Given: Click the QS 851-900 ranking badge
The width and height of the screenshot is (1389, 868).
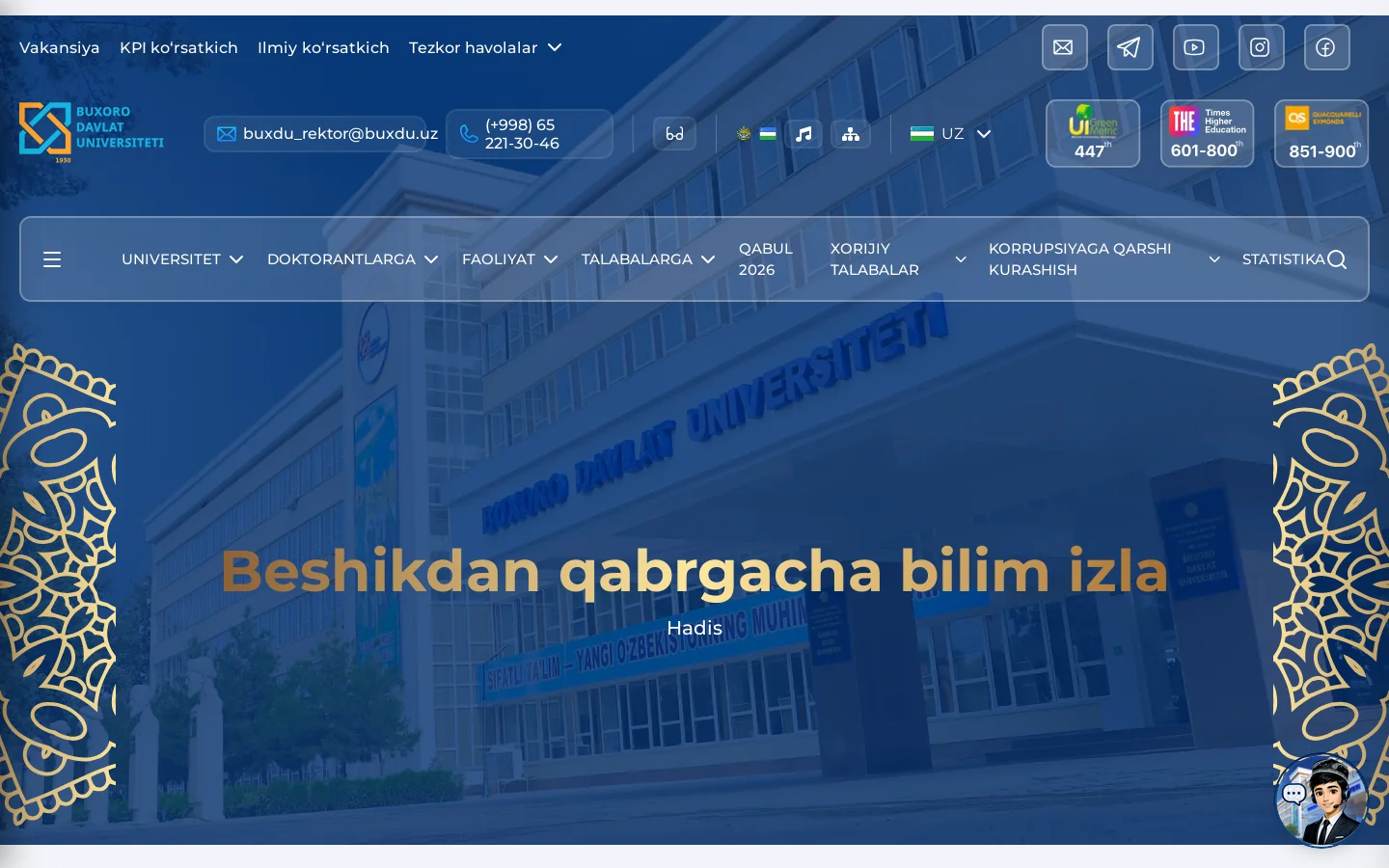Looking at the screenshot, I should (x=1321, y=133).
